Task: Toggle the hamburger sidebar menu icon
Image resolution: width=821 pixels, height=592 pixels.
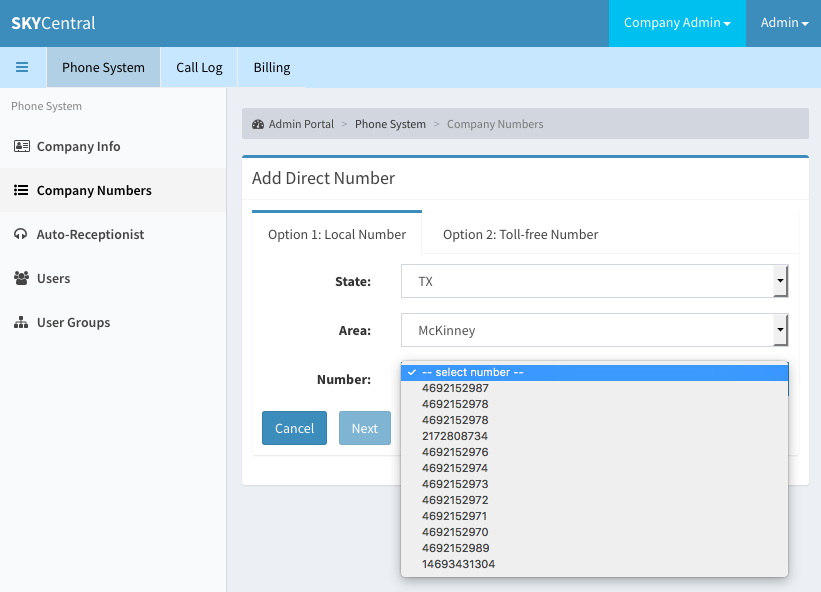Action: (22, 67)
